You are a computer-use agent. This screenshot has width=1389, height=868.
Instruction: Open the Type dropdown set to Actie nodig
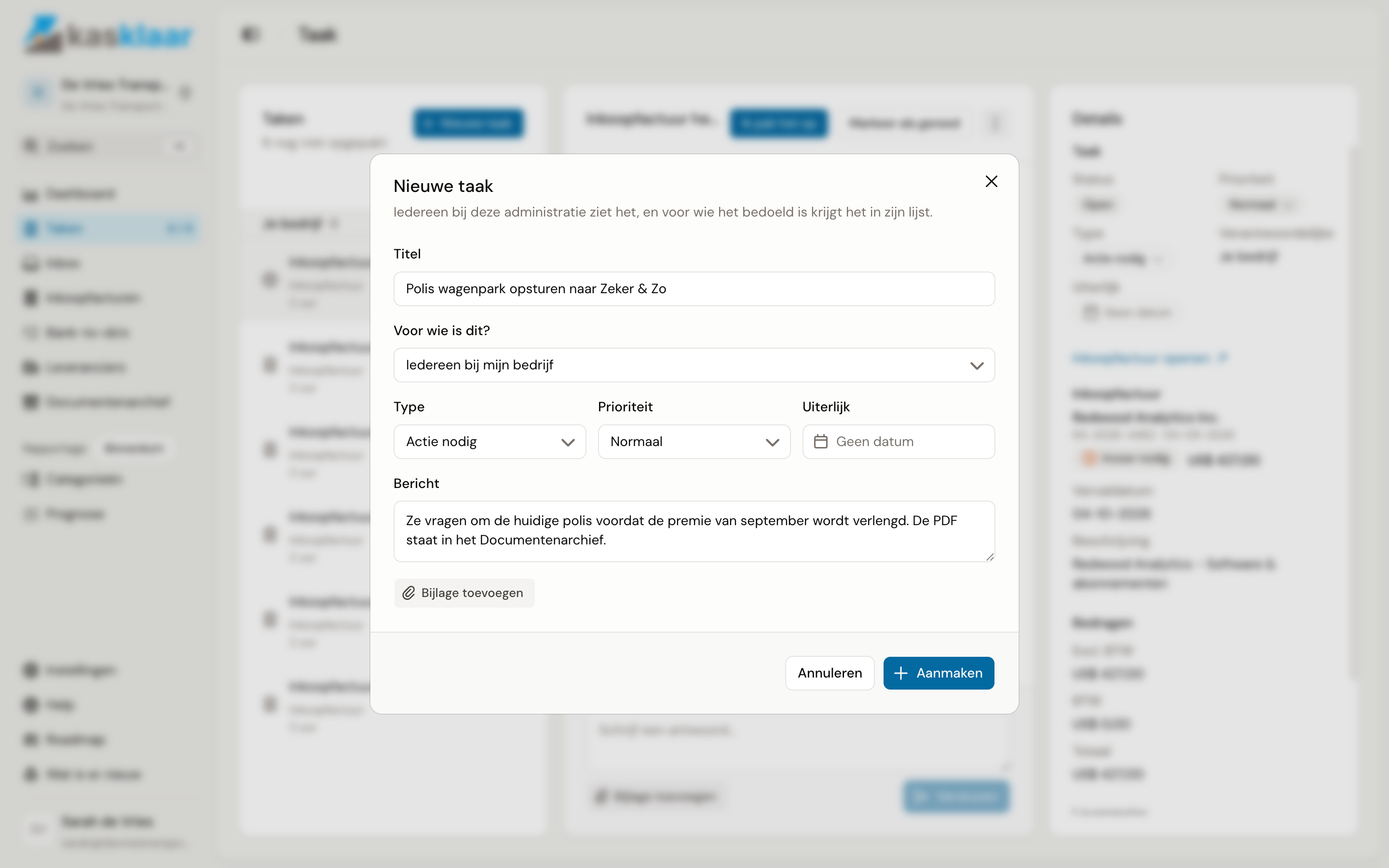tap(490, 441)
